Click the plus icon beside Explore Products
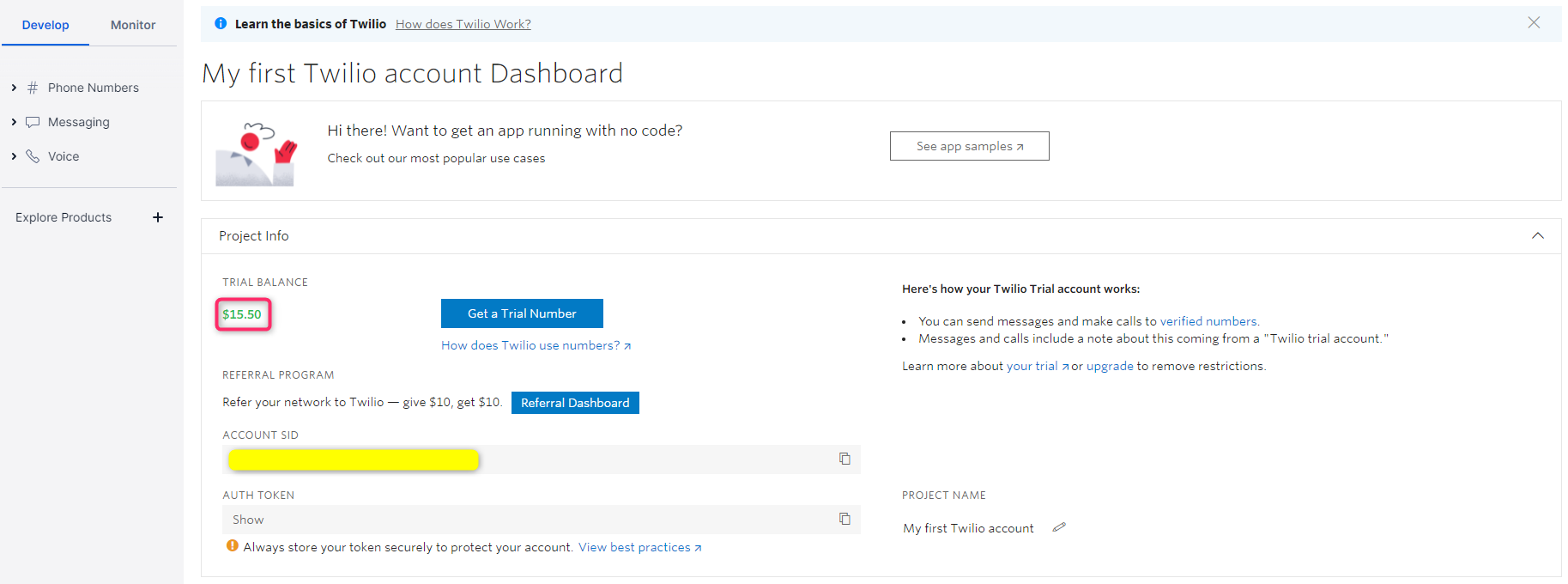Viewport: 1568px width, 584px height. [158, 217]
